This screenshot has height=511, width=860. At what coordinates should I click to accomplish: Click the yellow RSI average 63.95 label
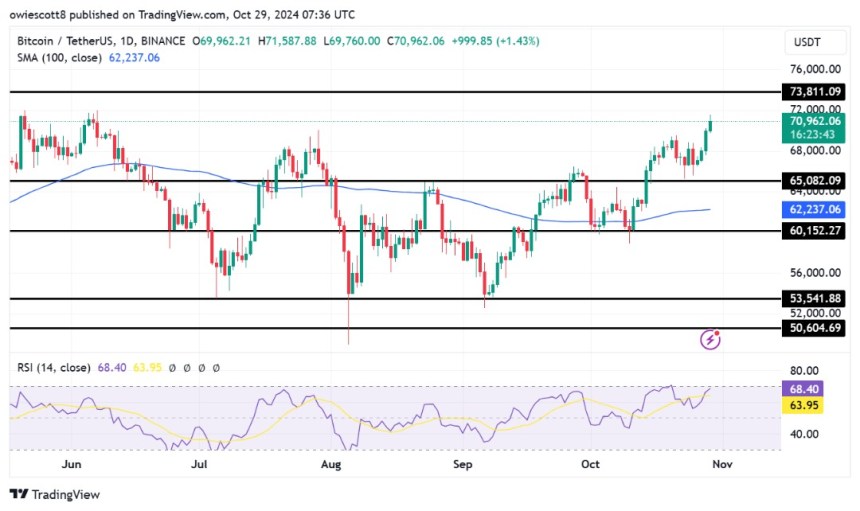[803, 405]
